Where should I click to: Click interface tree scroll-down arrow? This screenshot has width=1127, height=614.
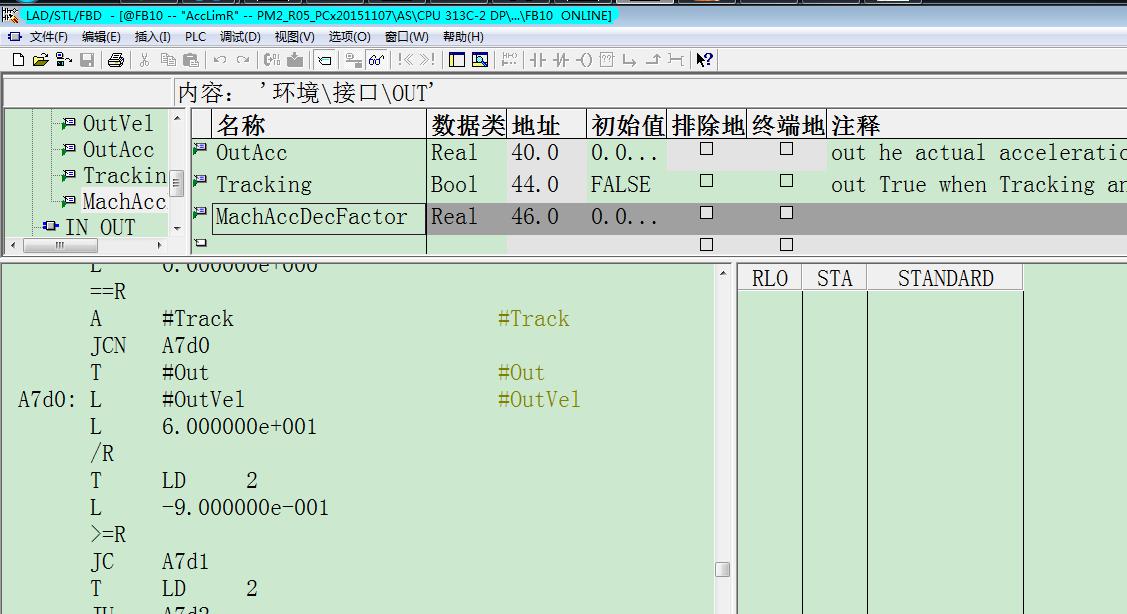pyautogui.click(x=178, y=229)
